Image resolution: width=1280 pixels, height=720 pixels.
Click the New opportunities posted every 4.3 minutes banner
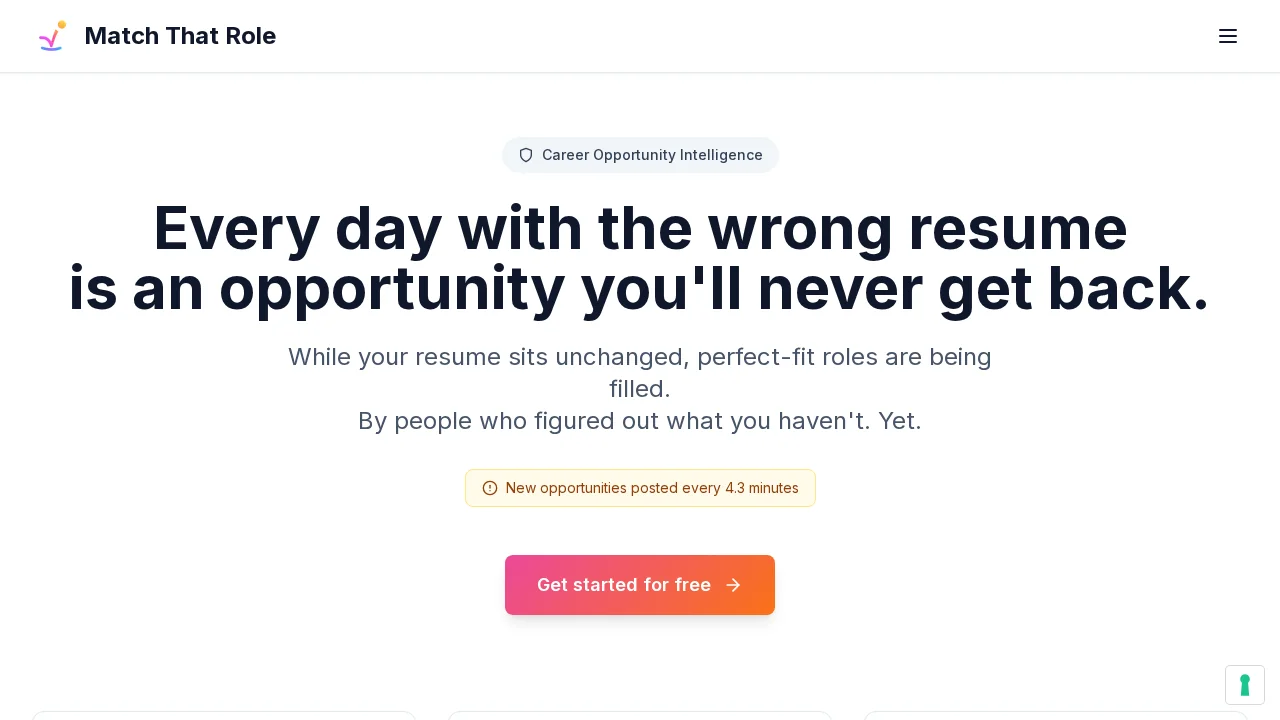pos(640,488)
